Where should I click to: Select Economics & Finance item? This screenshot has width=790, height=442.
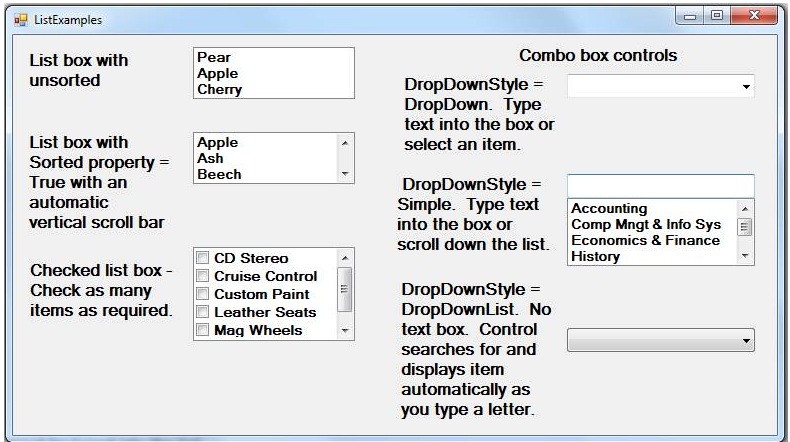652,240
